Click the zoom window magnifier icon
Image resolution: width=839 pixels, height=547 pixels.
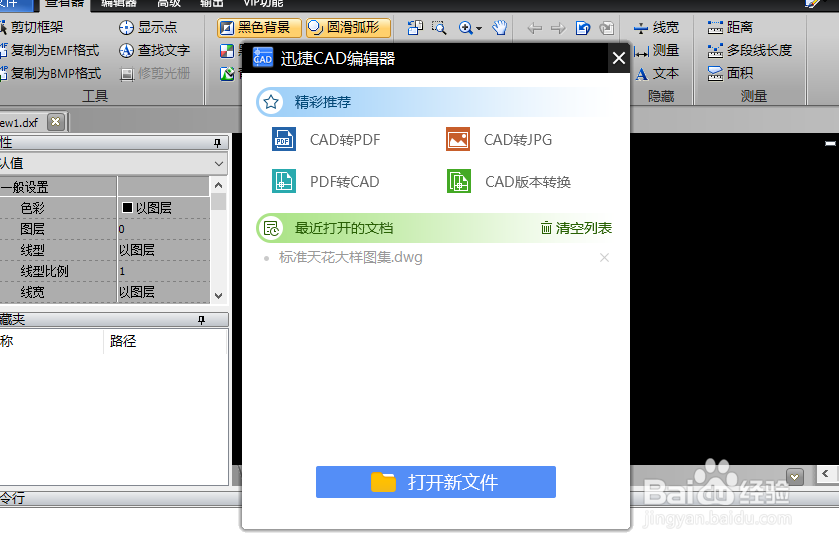coord(439,27)
